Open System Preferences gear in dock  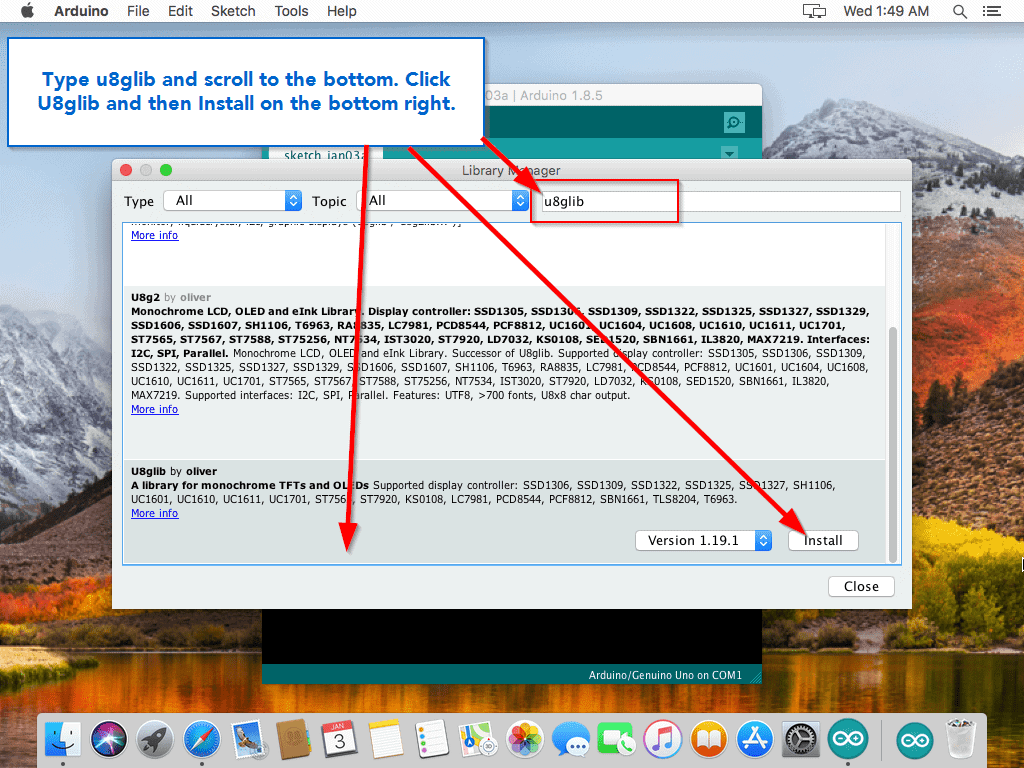click(801, 740)
